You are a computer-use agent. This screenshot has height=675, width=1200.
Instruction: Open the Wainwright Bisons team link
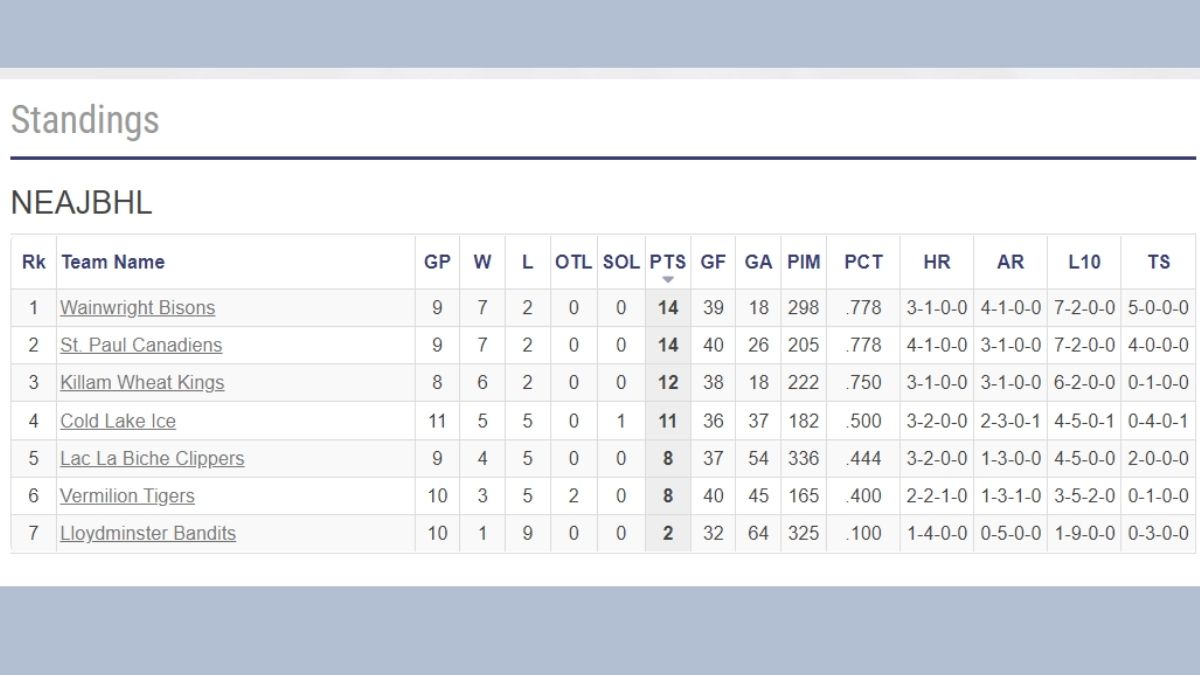tap(137, 308)
